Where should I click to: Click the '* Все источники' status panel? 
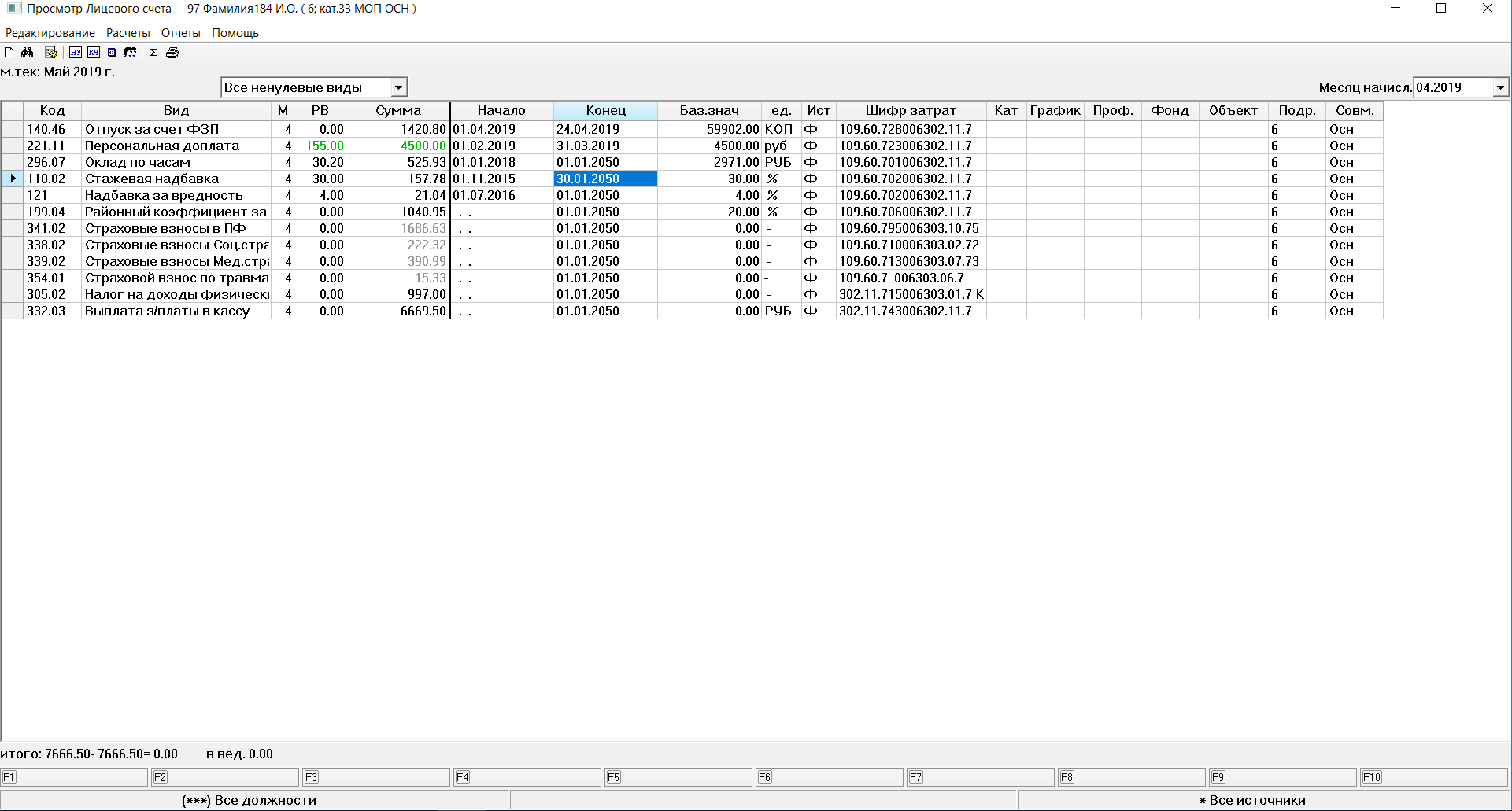1263,800
